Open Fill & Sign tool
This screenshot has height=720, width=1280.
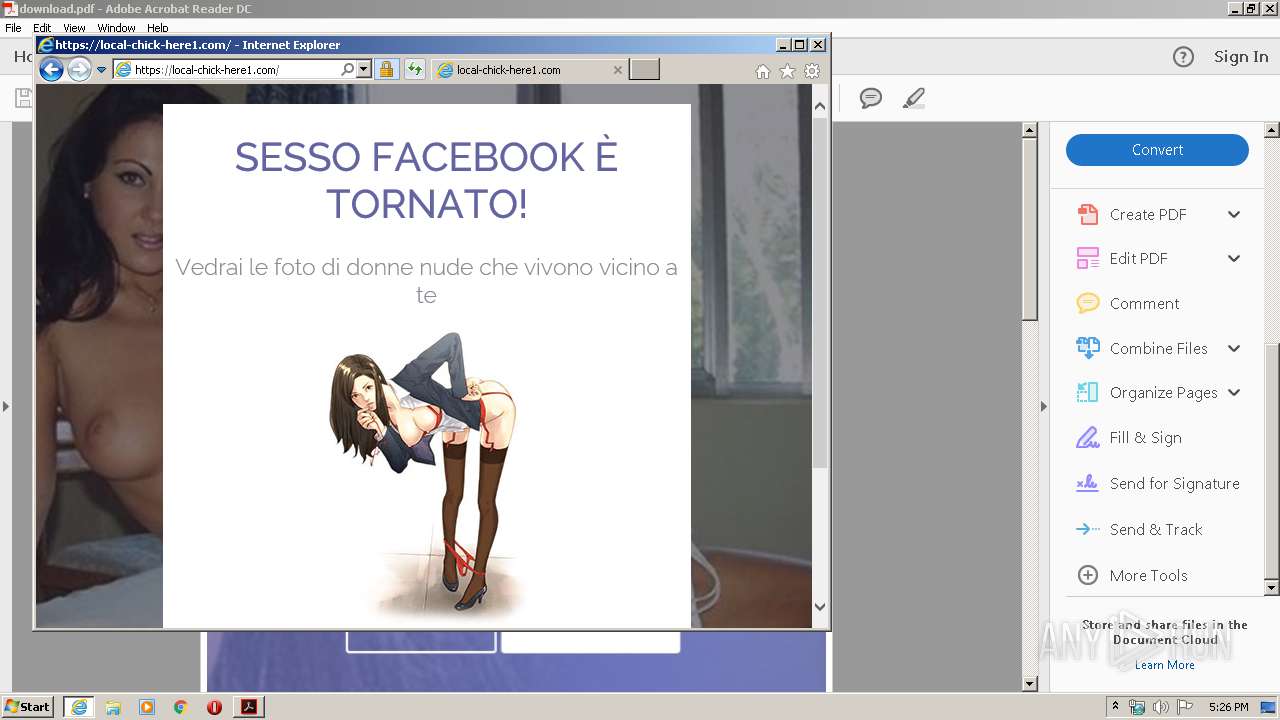tap(1145, 438)
